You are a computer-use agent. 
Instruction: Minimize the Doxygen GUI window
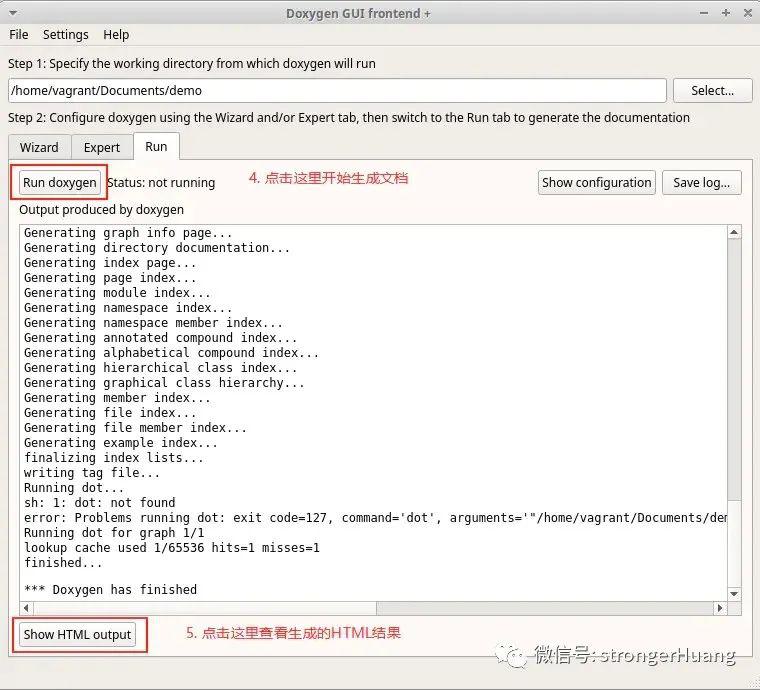click(x=704, y=13)
